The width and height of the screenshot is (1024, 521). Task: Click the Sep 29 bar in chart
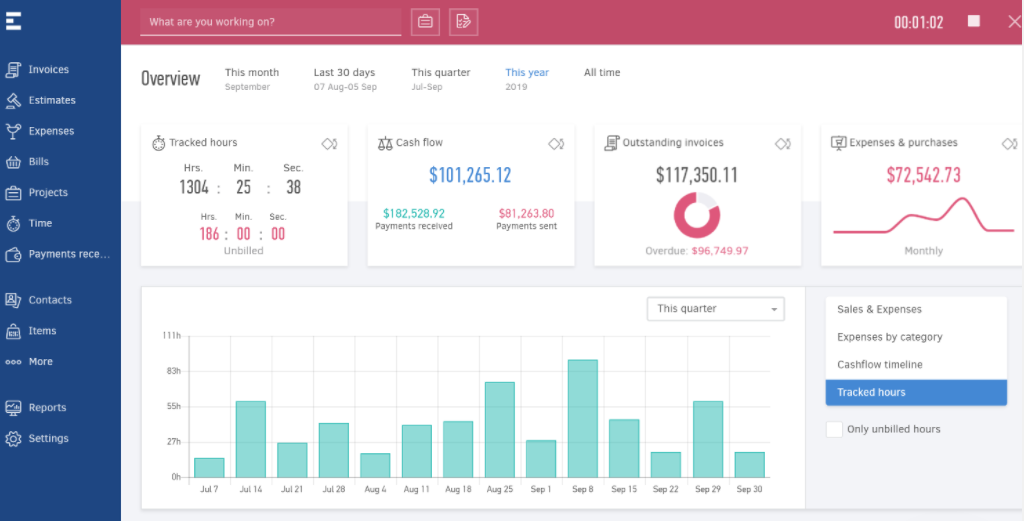click(x=708, y=439)
